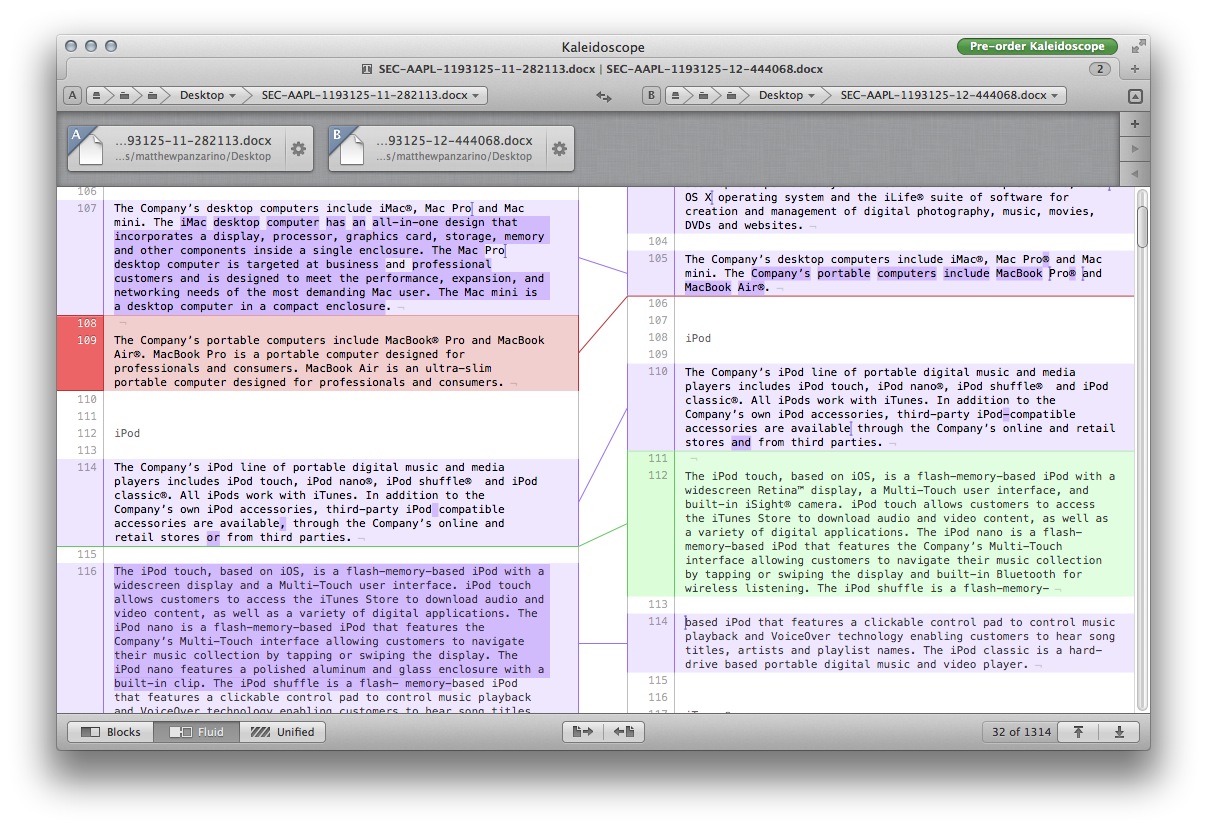Click the Pre-order Kaleidoscope button

1037,46
